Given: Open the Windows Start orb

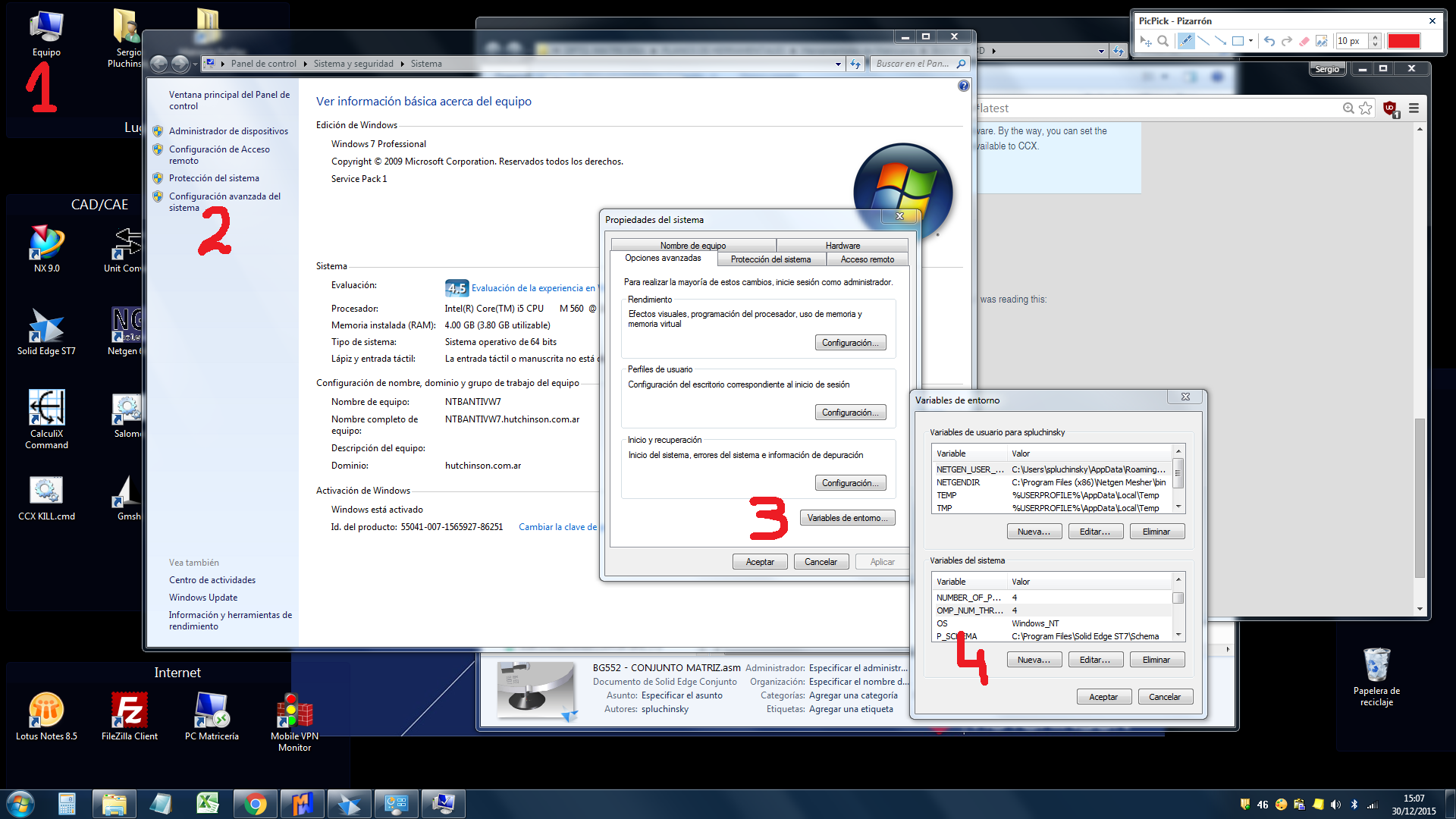Looking at the screenshot, I should pos(20,804).
